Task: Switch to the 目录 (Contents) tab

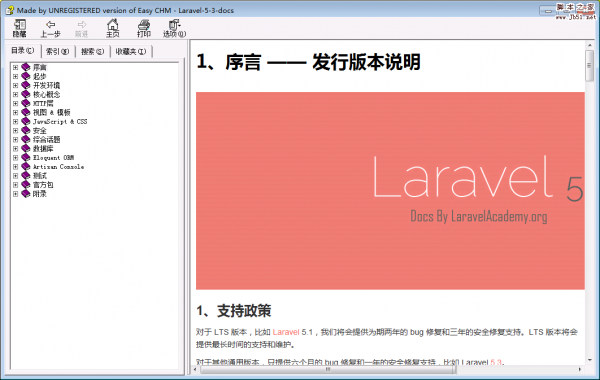Action: click(23, 51)
